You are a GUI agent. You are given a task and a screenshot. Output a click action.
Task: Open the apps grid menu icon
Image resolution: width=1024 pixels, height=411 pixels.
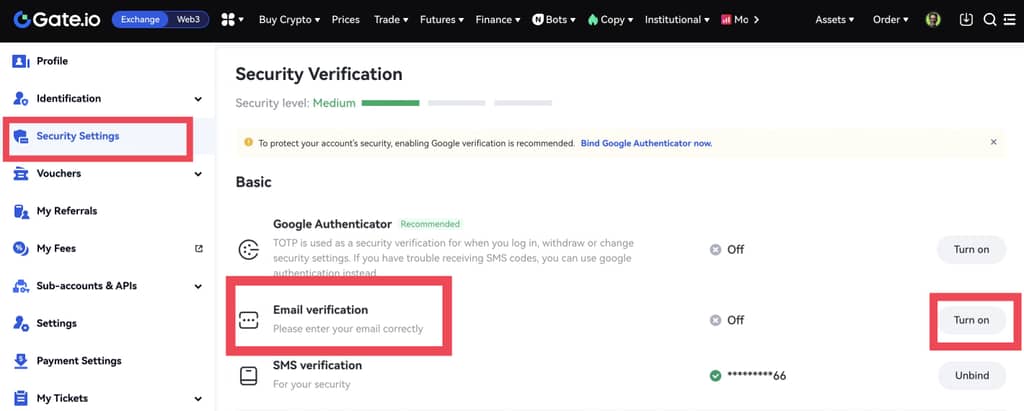[228, 19]
